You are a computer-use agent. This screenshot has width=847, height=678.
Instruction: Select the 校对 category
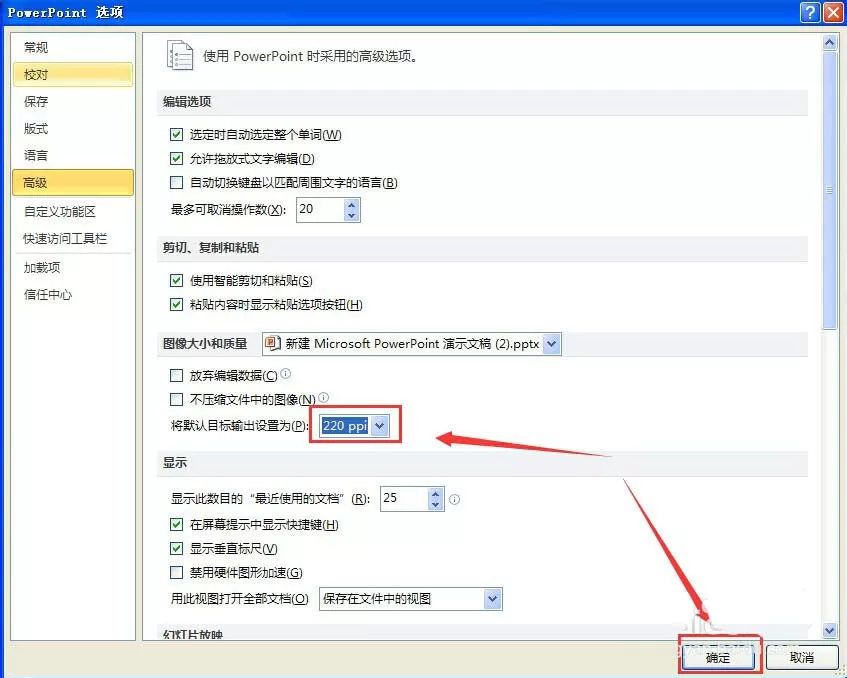72,75
